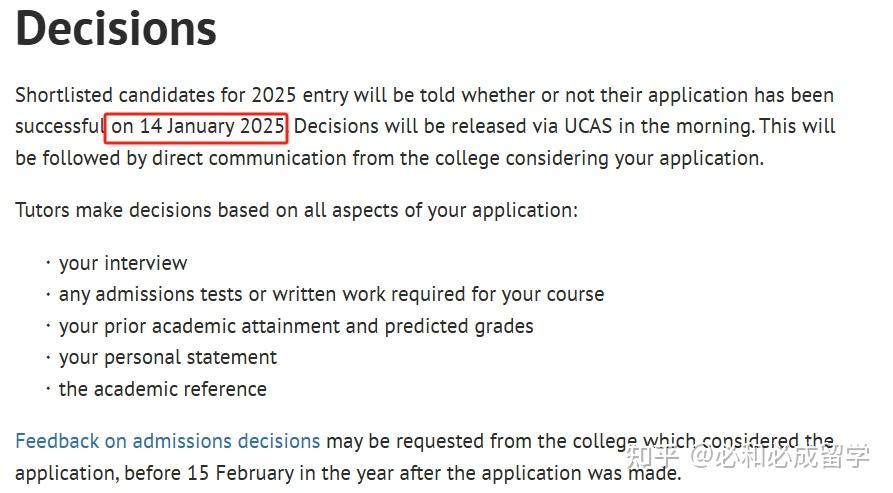Click the bullet dot before 'your interview'
Screen dimensions: 893x493
click(x=47, y=264)
